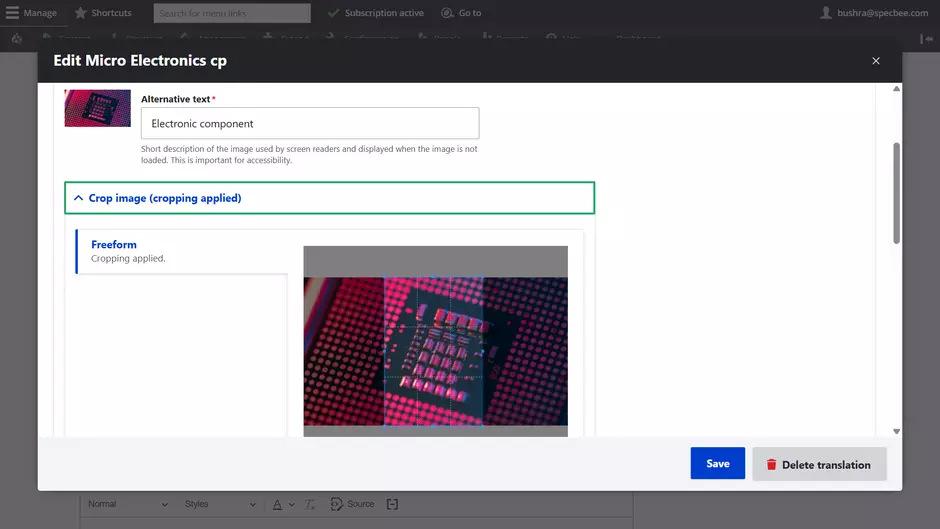Select the Freeform crop type tab
940x529 pixels.
click(x=182, y=251)
